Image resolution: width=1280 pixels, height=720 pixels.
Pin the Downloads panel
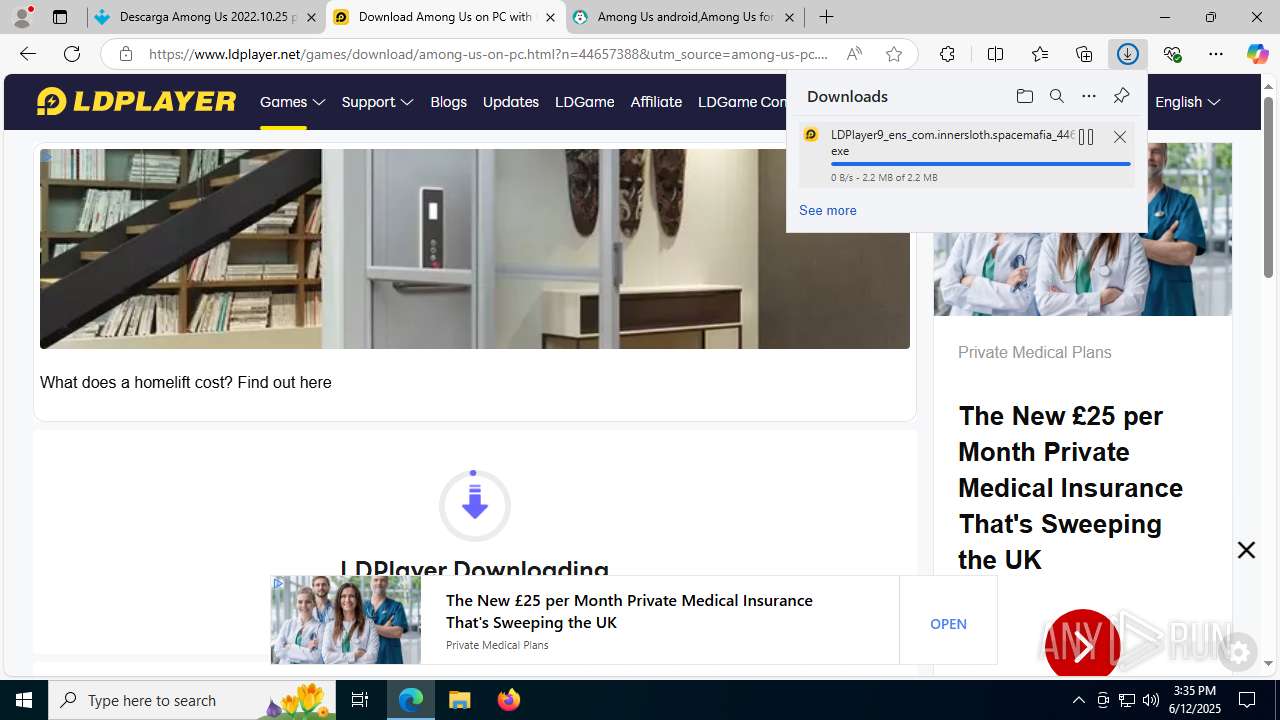[1121, 96]
